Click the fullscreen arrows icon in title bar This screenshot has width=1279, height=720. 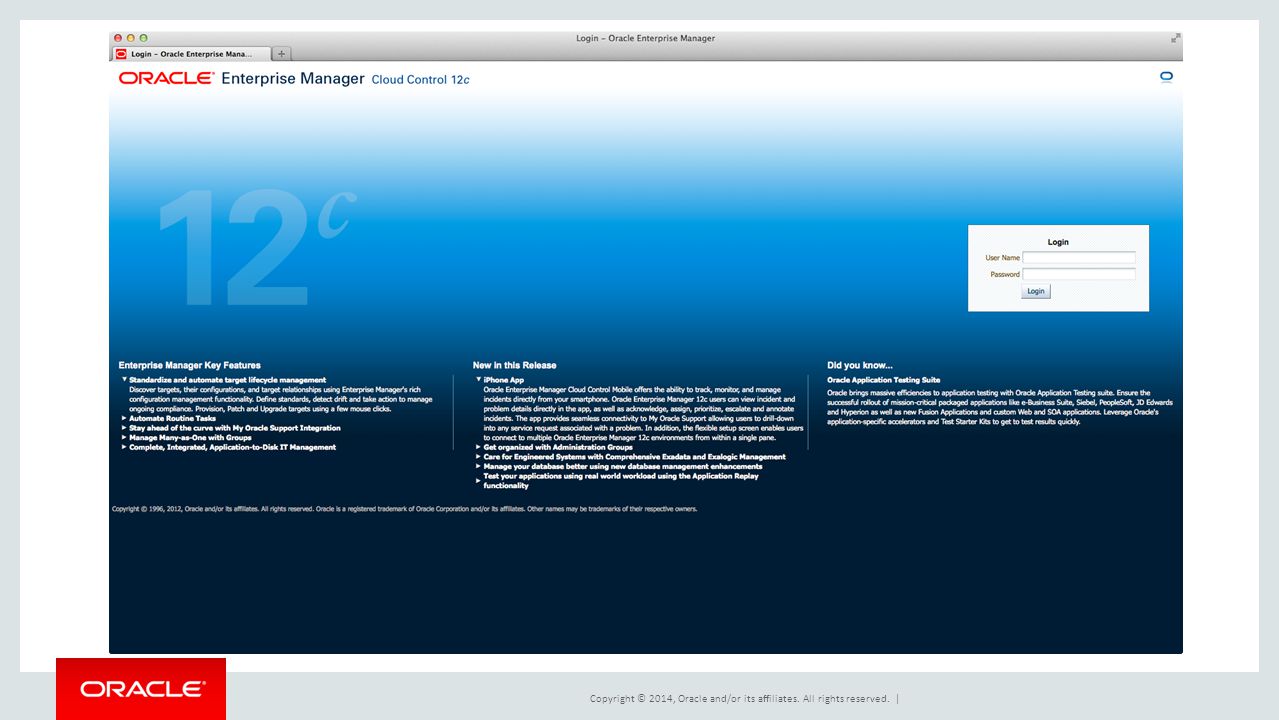pyautogui.click(x=1176, y=38)
